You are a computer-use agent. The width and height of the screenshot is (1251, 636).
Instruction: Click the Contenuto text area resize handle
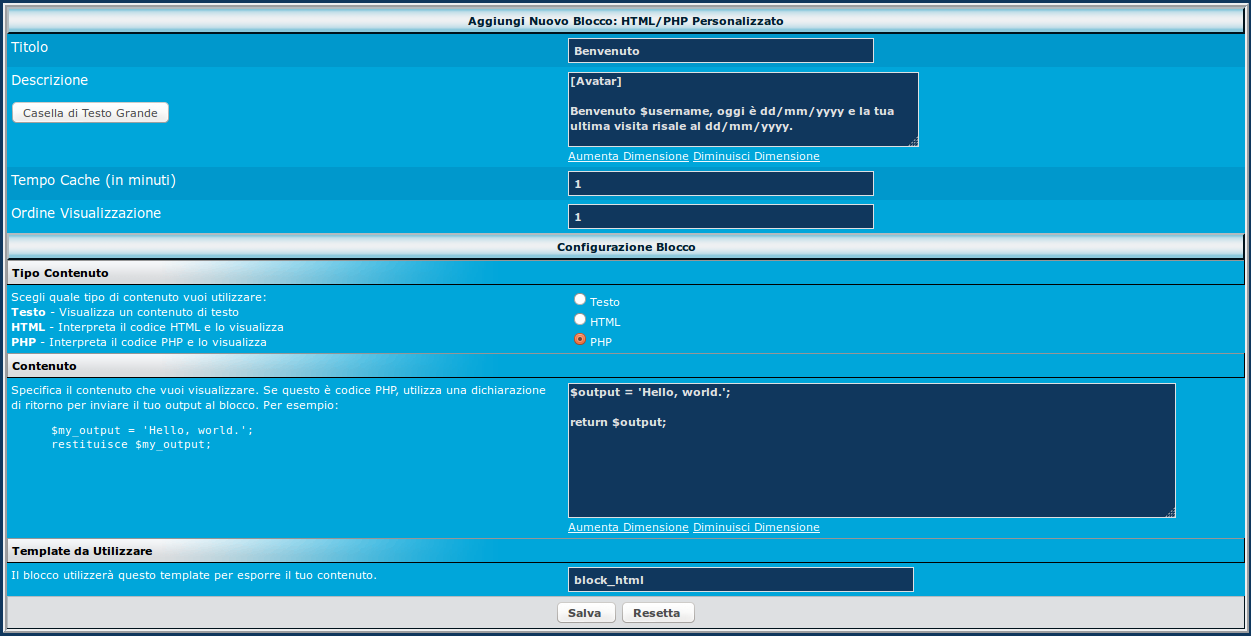coord(1170,512)
